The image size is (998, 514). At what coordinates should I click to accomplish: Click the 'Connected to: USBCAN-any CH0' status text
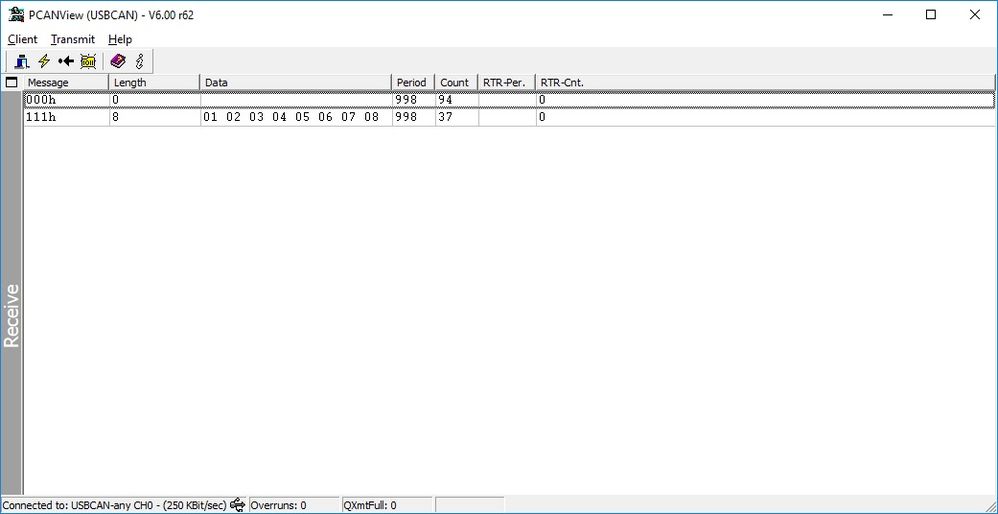(x=115, y=506)
